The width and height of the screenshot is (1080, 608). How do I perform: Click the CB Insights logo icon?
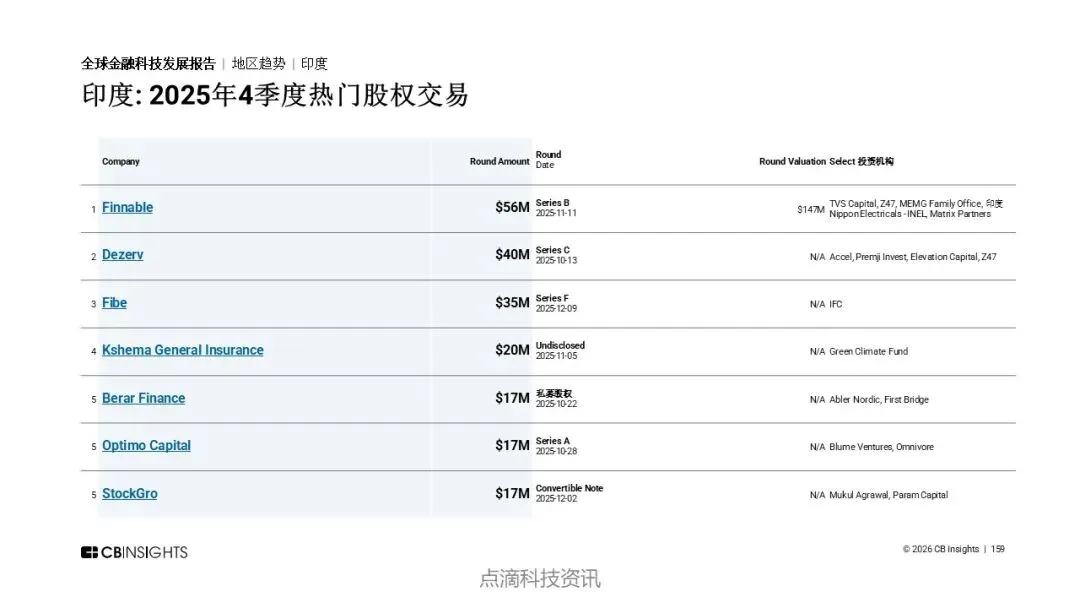click(x=90, y=552)
